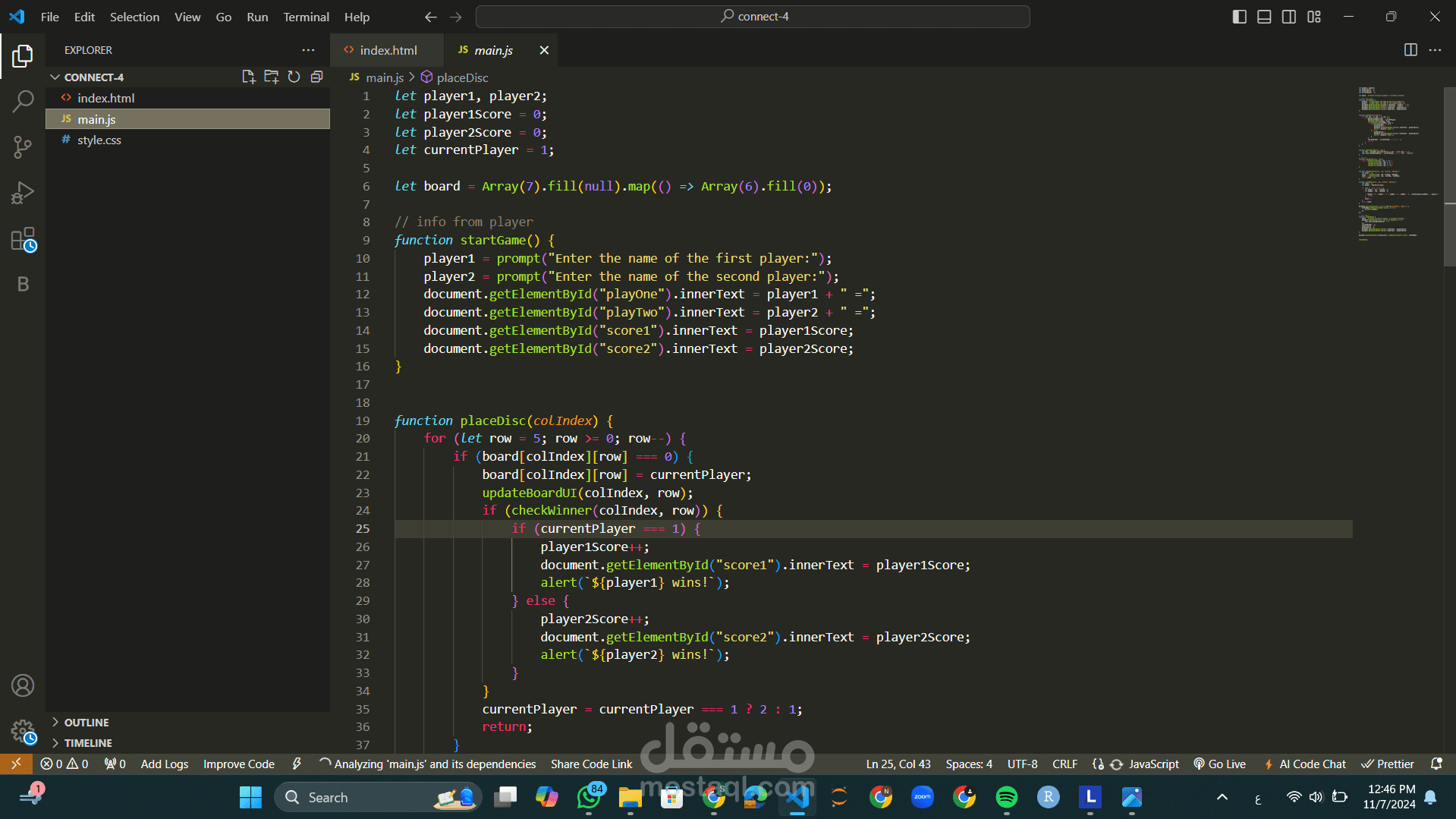The image size is (1456, 819).
Task: Open the Search view in activity bar
Action: [x=23, y=101]
